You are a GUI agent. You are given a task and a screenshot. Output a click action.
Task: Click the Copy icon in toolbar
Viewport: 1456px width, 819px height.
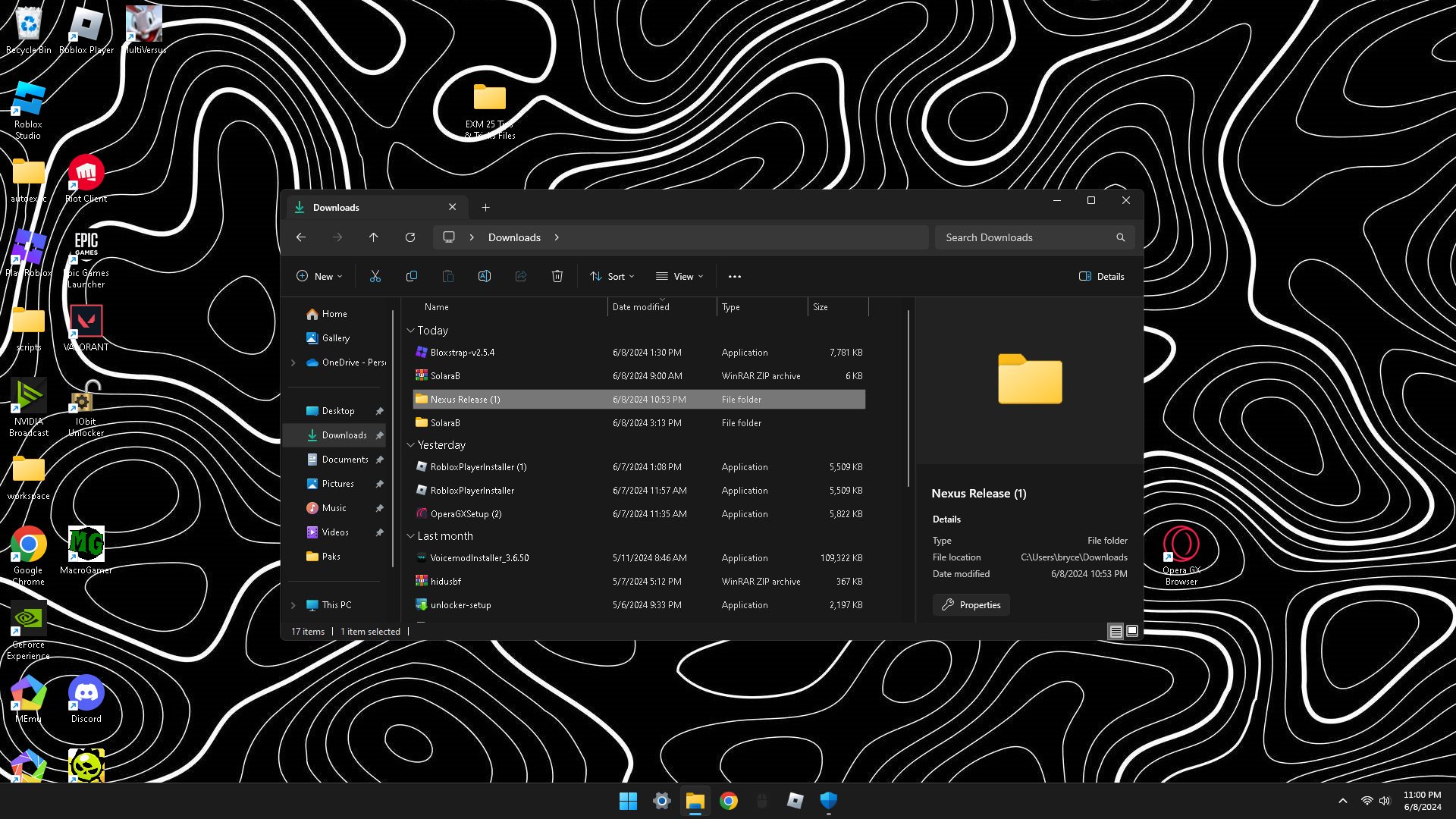[412, 277]
